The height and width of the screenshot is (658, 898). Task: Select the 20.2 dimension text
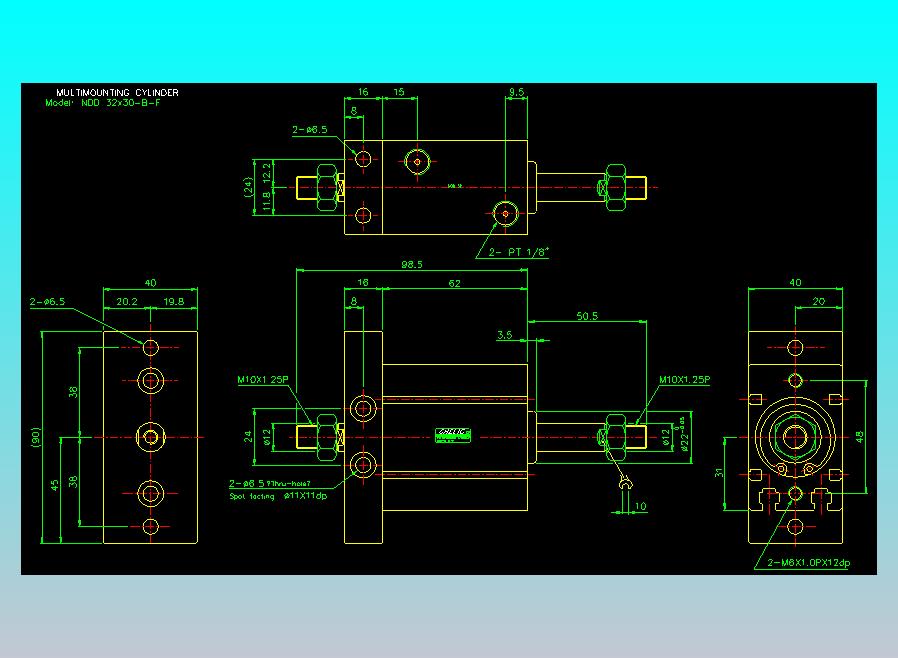(127, 302)
